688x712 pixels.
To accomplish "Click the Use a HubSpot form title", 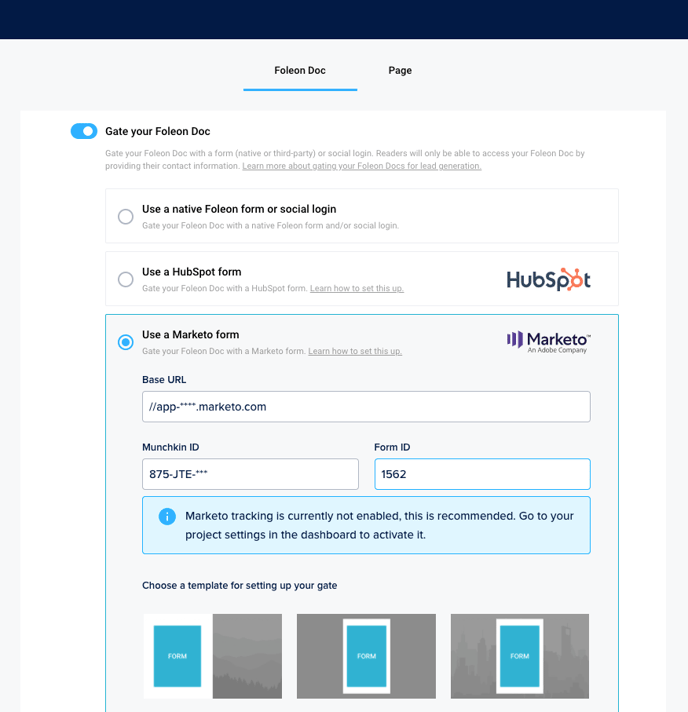I will [x=191, y=272].
